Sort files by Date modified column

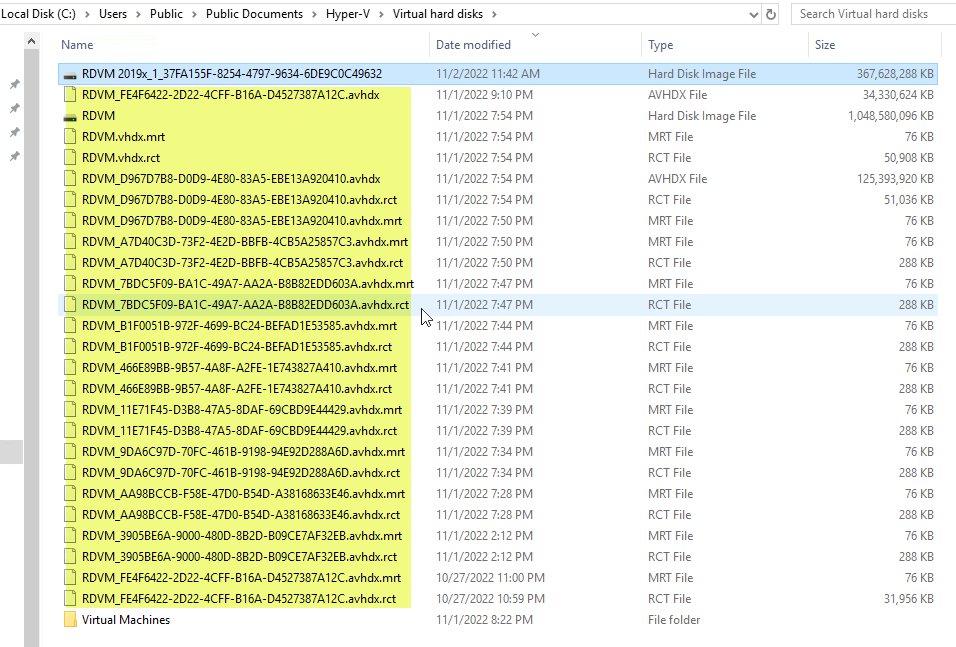[x=473, y=45]
